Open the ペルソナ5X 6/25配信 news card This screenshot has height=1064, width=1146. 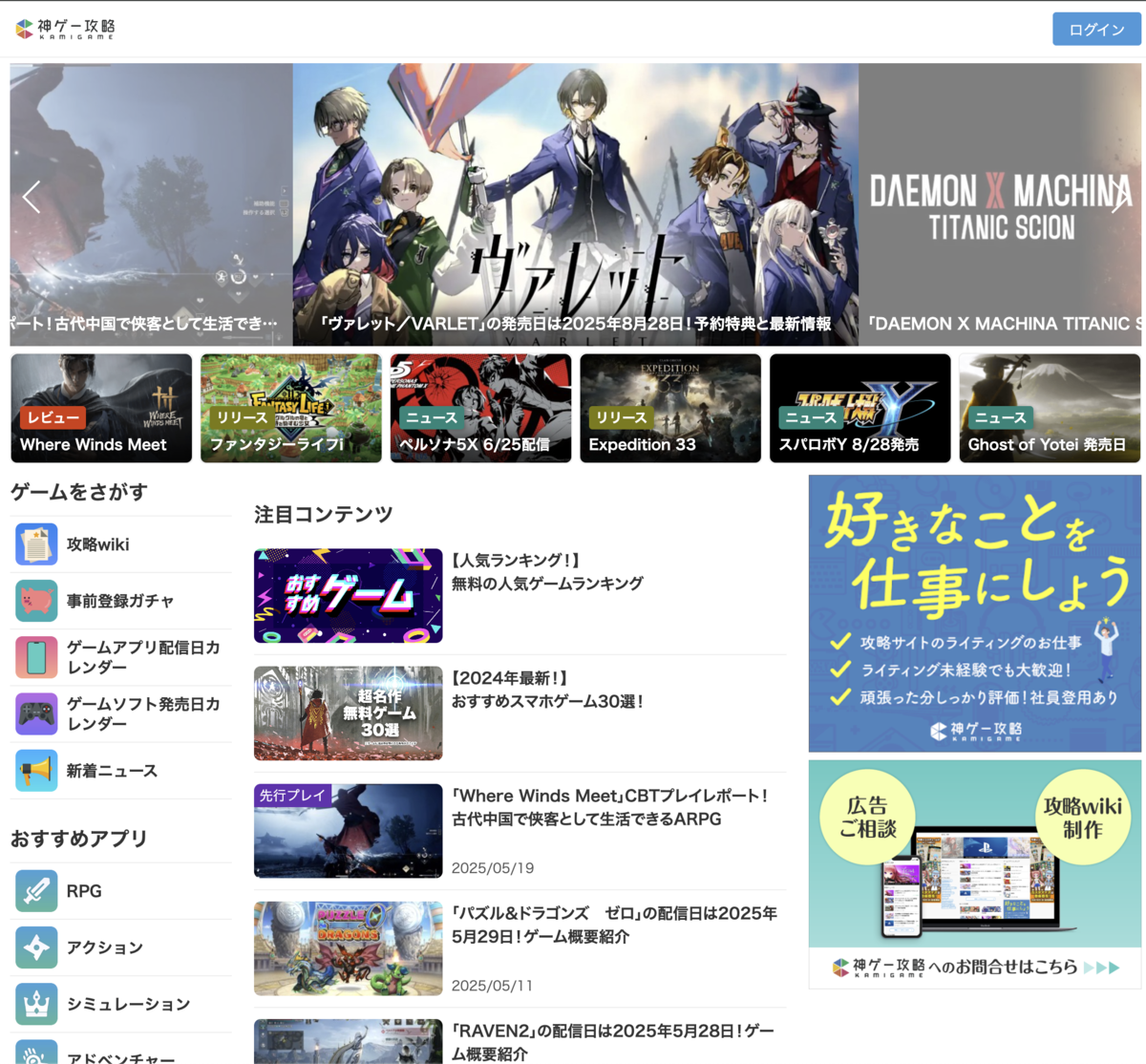[480, 408]
